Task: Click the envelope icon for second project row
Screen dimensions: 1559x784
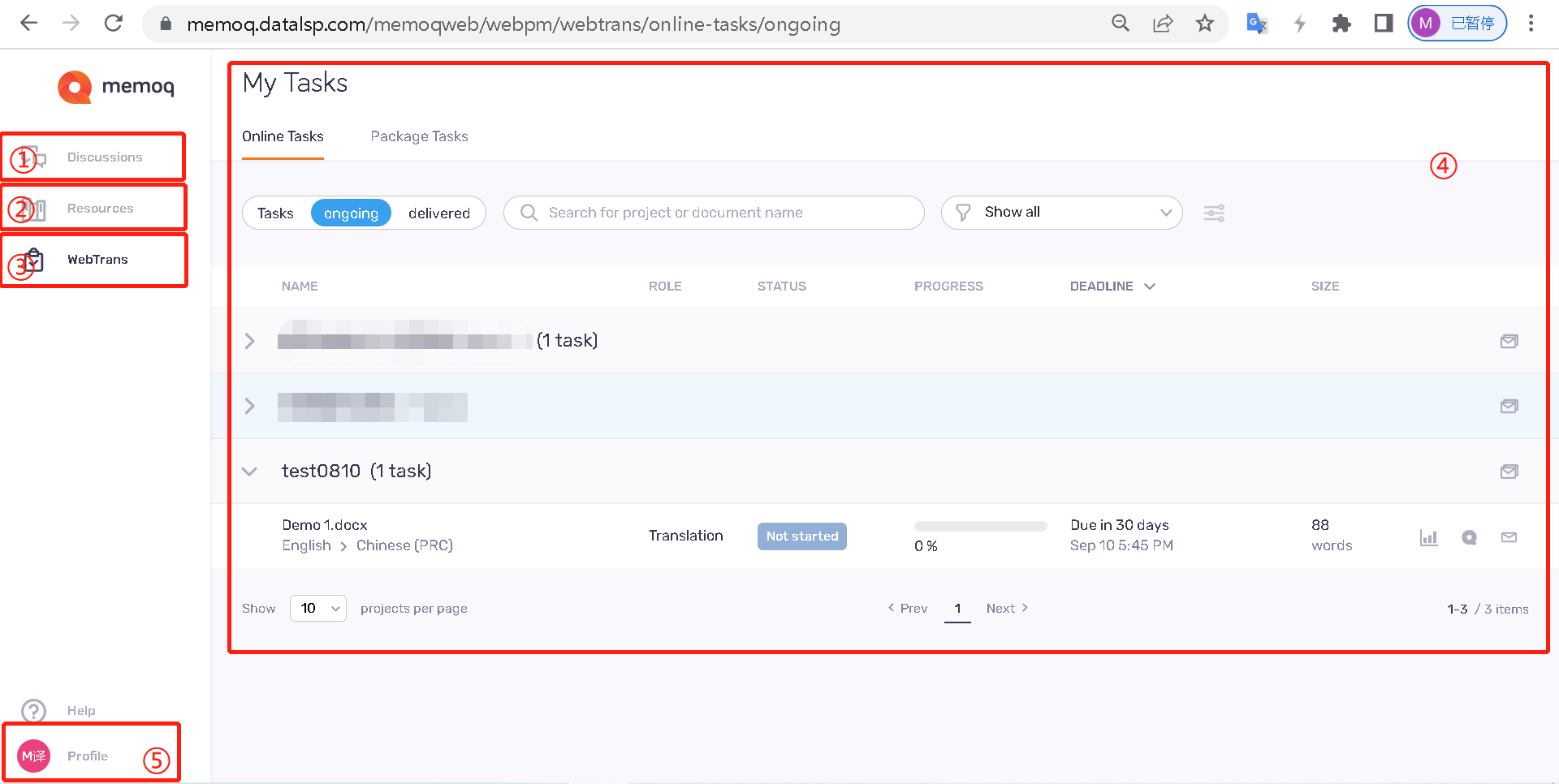Action: click(x=1509, y=406)
